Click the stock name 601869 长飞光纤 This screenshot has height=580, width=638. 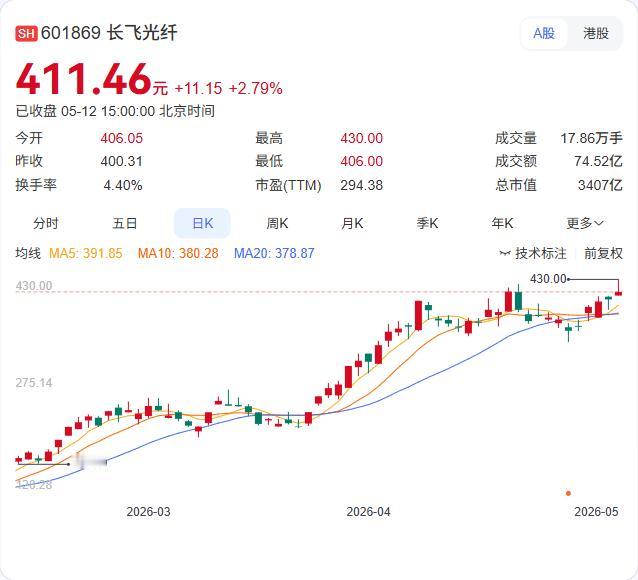click(109, 33)
